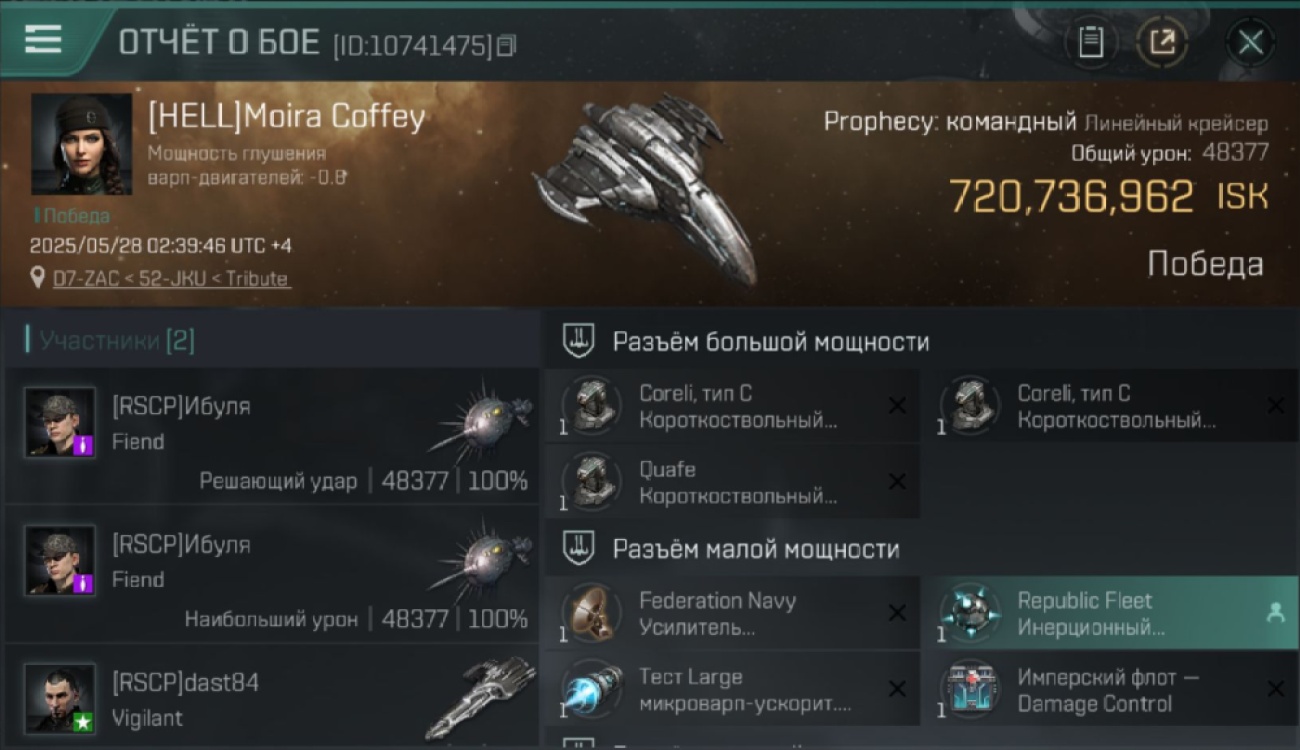Screen dimensions: 1300x750
Task: Click the X beside the Quafe module
Action: click(897, 482)
